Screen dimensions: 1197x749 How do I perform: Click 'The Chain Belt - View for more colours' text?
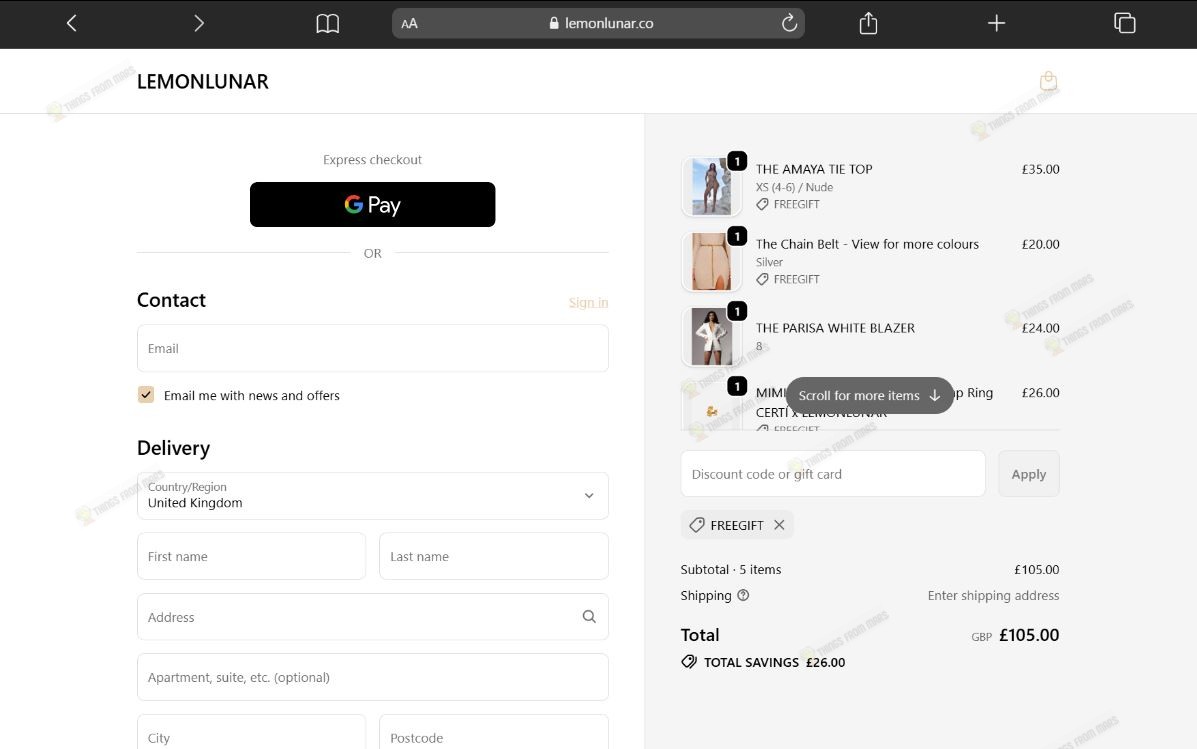click(867, 244)
